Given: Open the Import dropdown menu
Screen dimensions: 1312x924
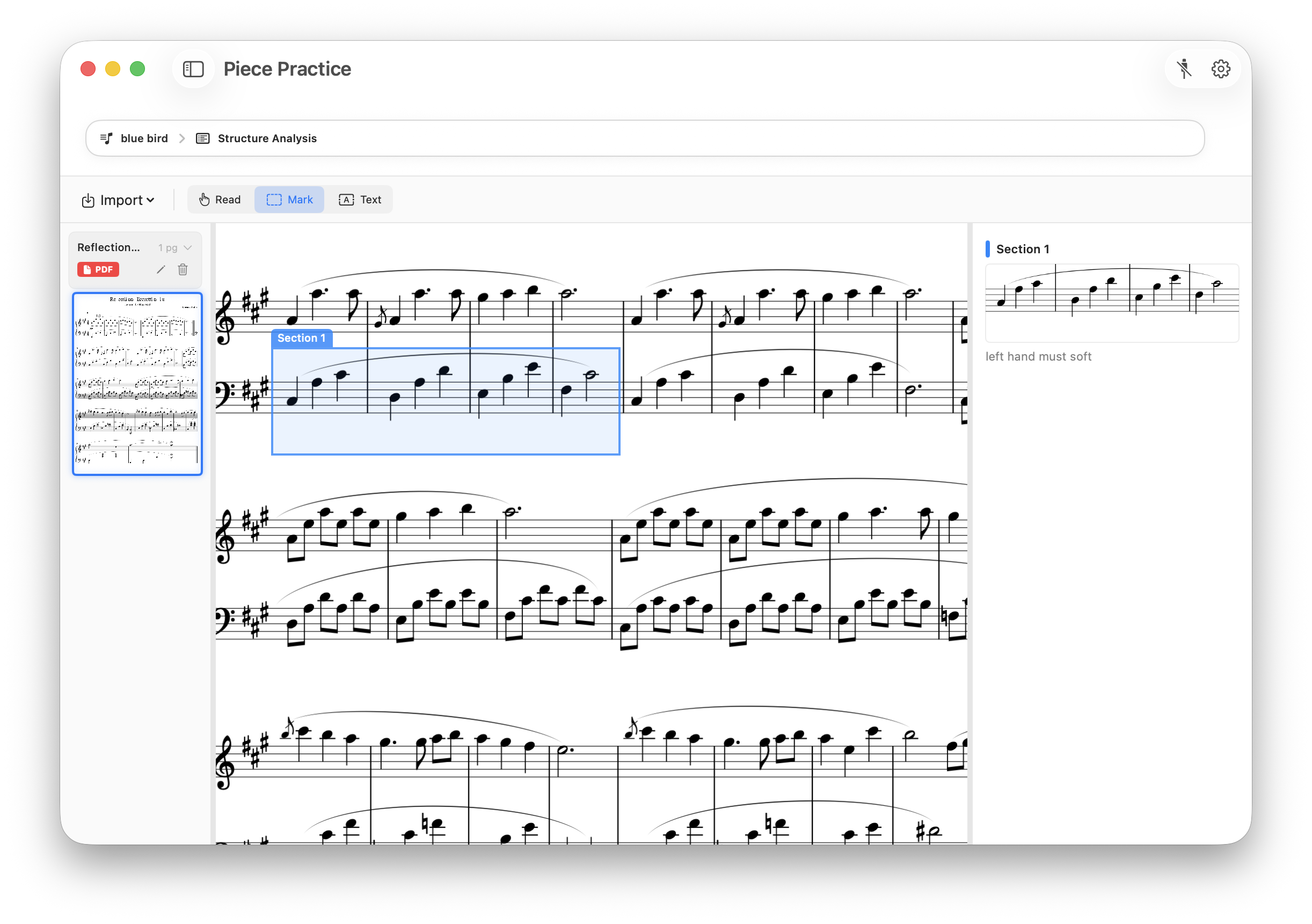Looking at the screenshot, I should (x=118, y=201).
